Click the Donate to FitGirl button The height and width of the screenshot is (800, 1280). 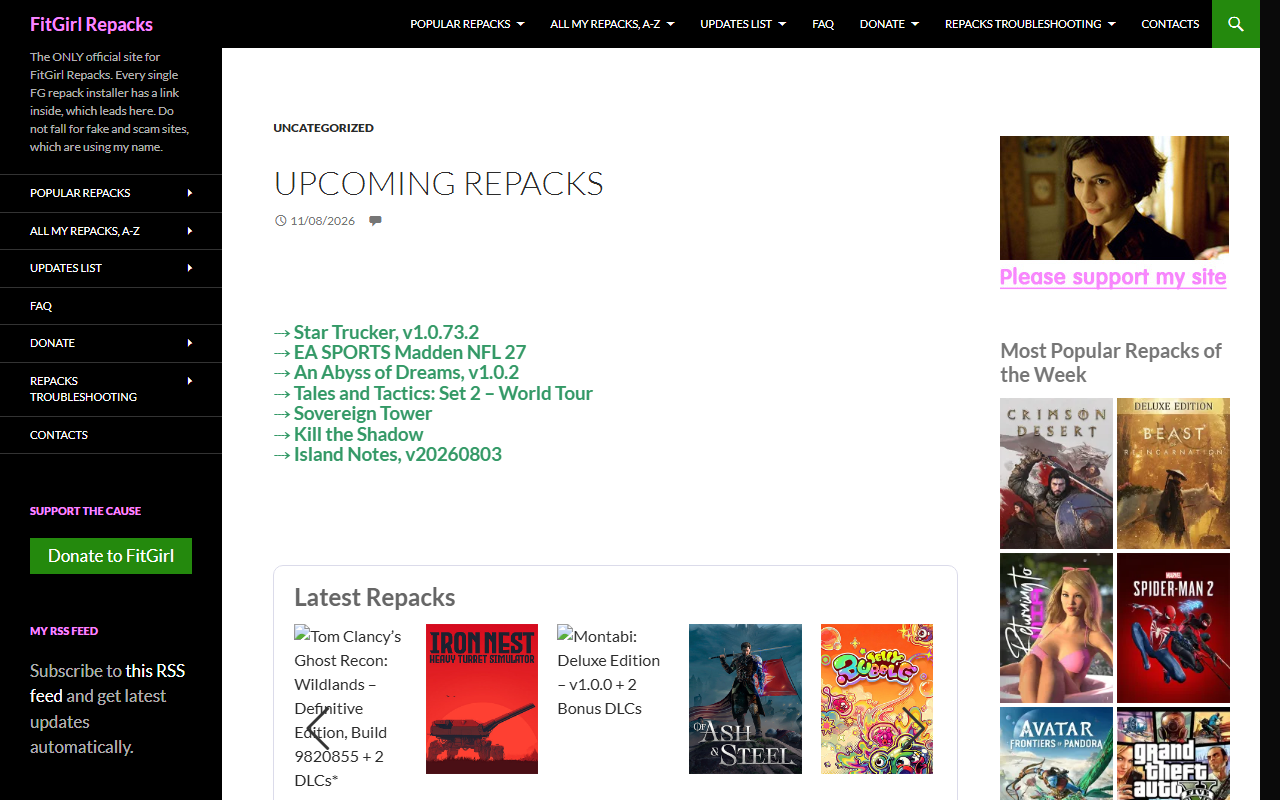point(111,556)
